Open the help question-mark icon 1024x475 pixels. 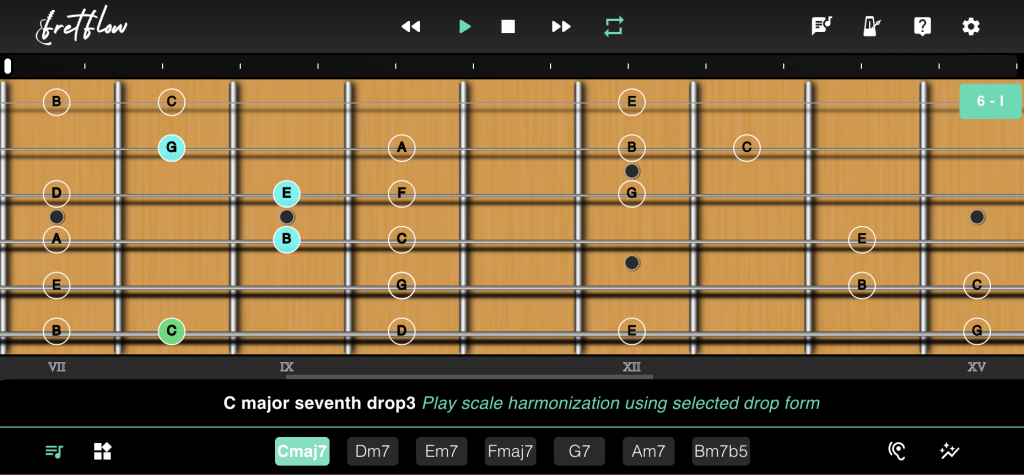click(x=921, y=26)
